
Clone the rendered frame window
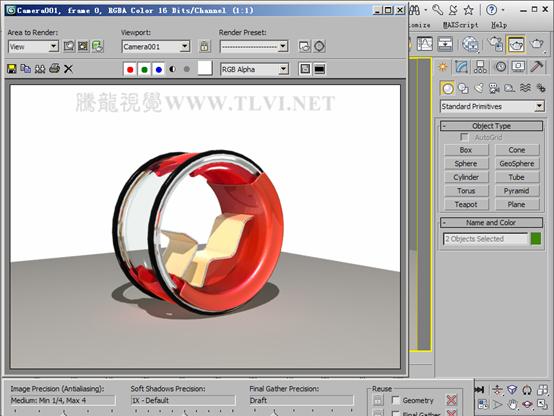(x=40, y=69)
